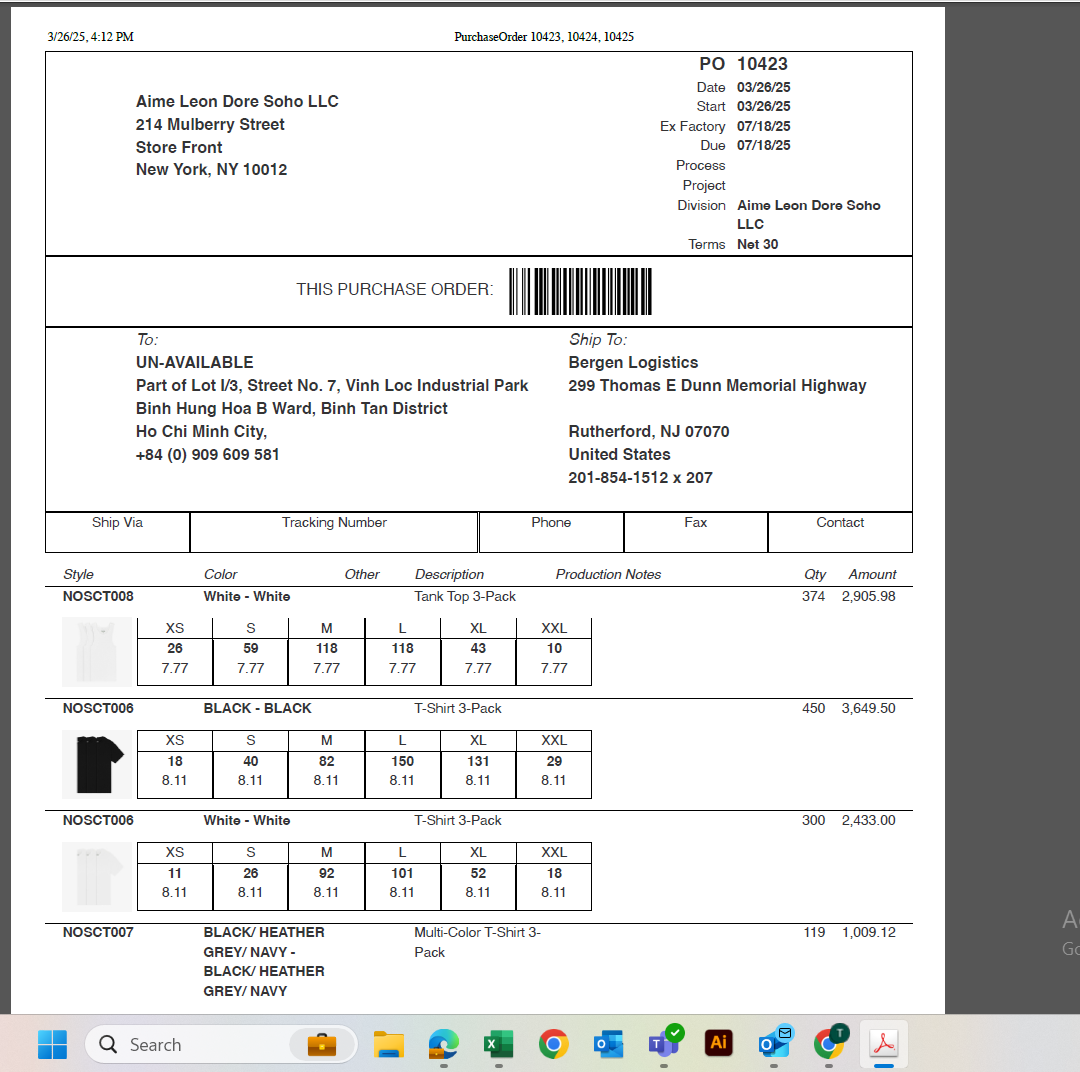The height and width of the screenshot is (1072, 1080).
Task: Launch Microsoft Edge from the taskbar
Action: pos(444,1044)
